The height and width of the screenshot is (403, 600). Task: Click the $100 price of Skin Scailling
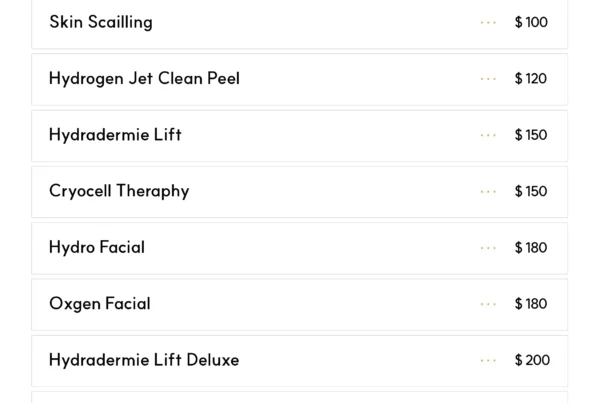(531, 22)
